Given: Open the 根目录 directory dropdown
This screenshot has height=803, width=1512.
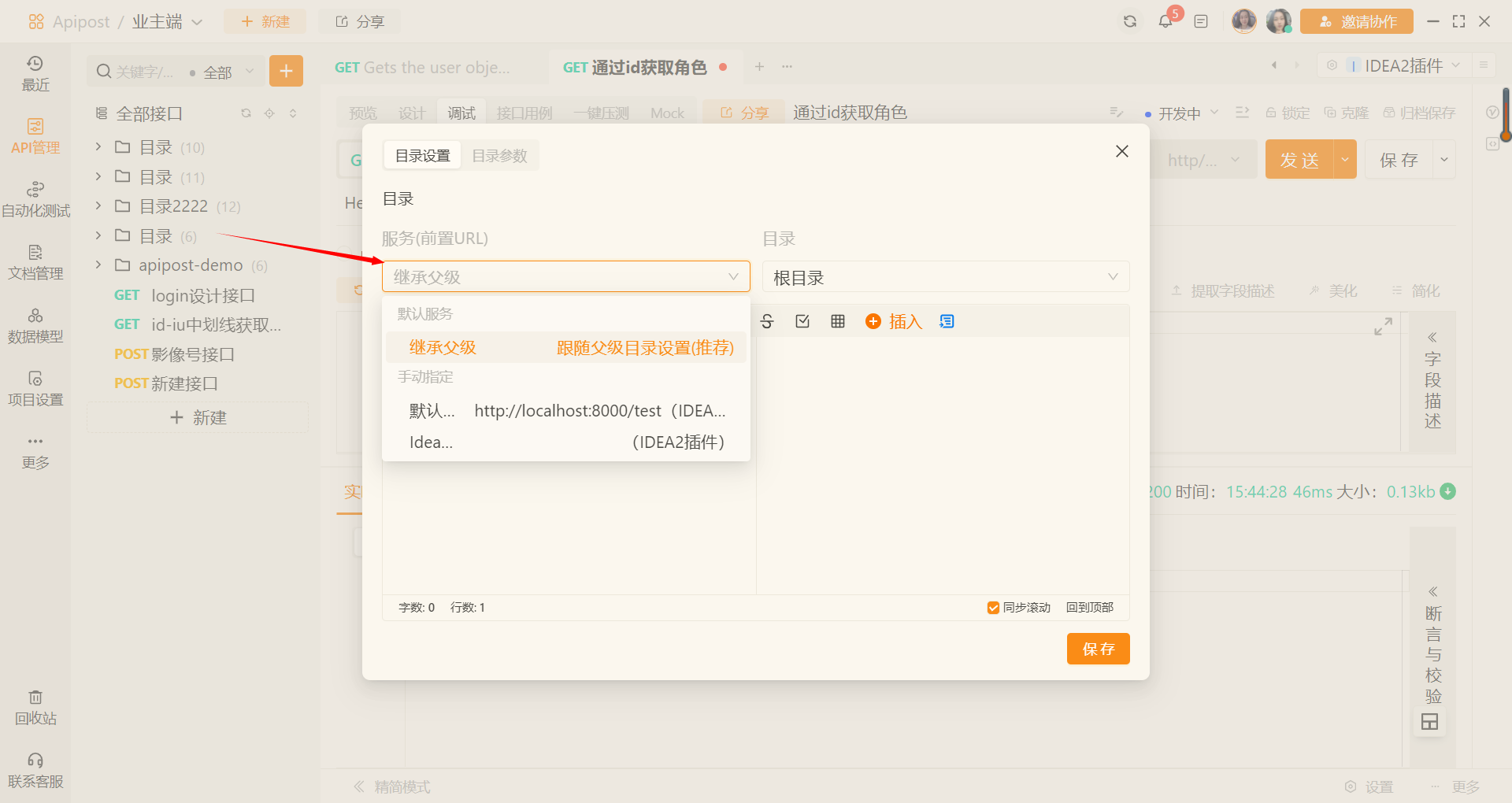Looking at the screenshot, I should [946, 276].
